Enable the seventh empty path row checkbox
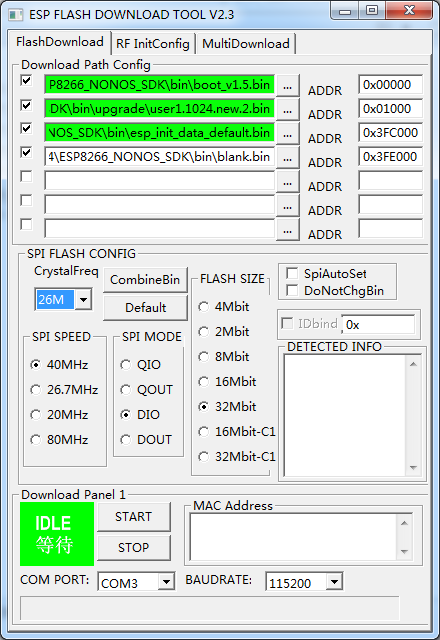The width and height of the screenshot is (440, 640). pyautogui.click(x=27, y=224)
